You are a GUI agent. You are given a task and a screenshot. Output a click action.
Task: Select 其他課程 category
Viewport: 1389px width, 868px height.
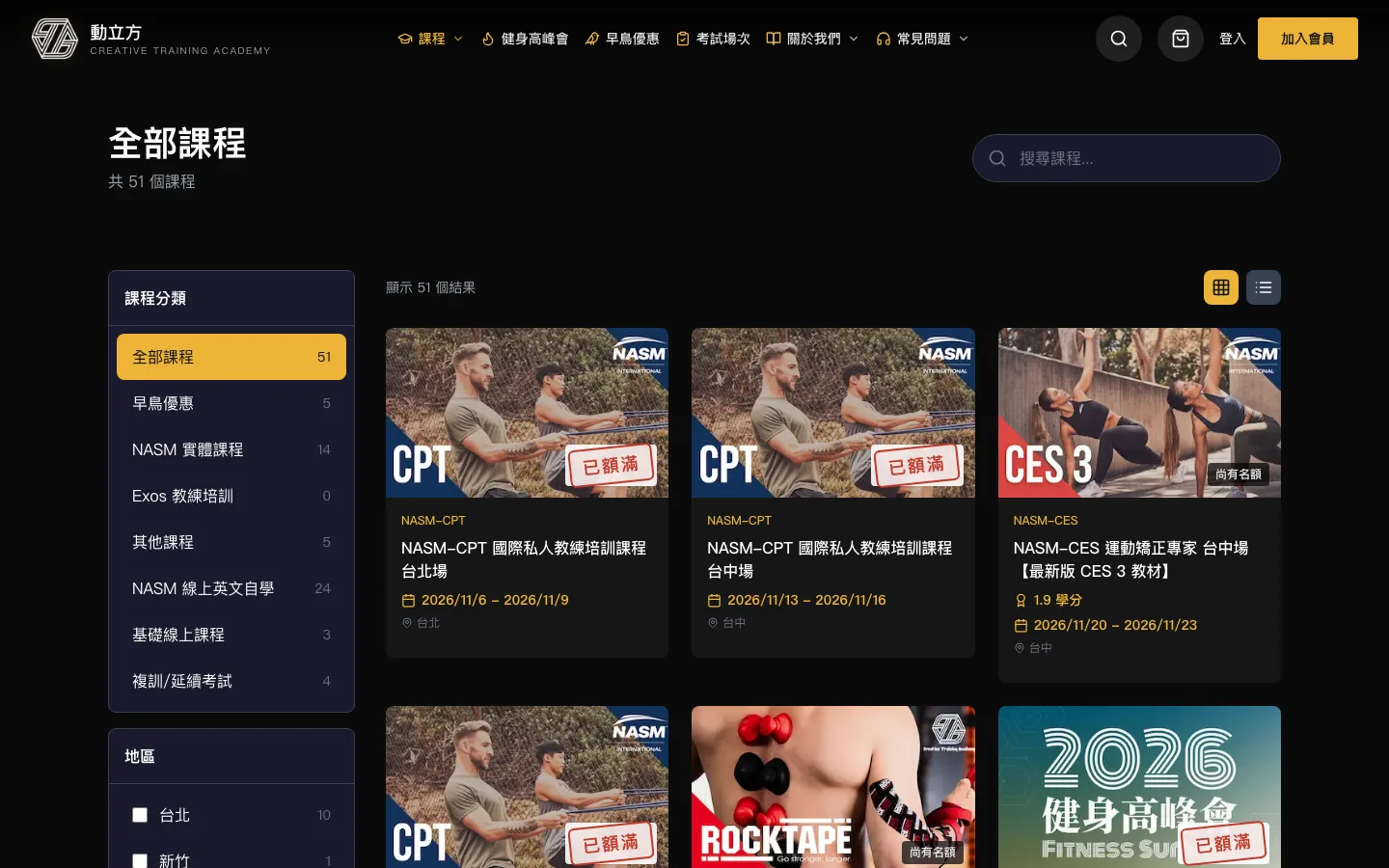point(231,542)
